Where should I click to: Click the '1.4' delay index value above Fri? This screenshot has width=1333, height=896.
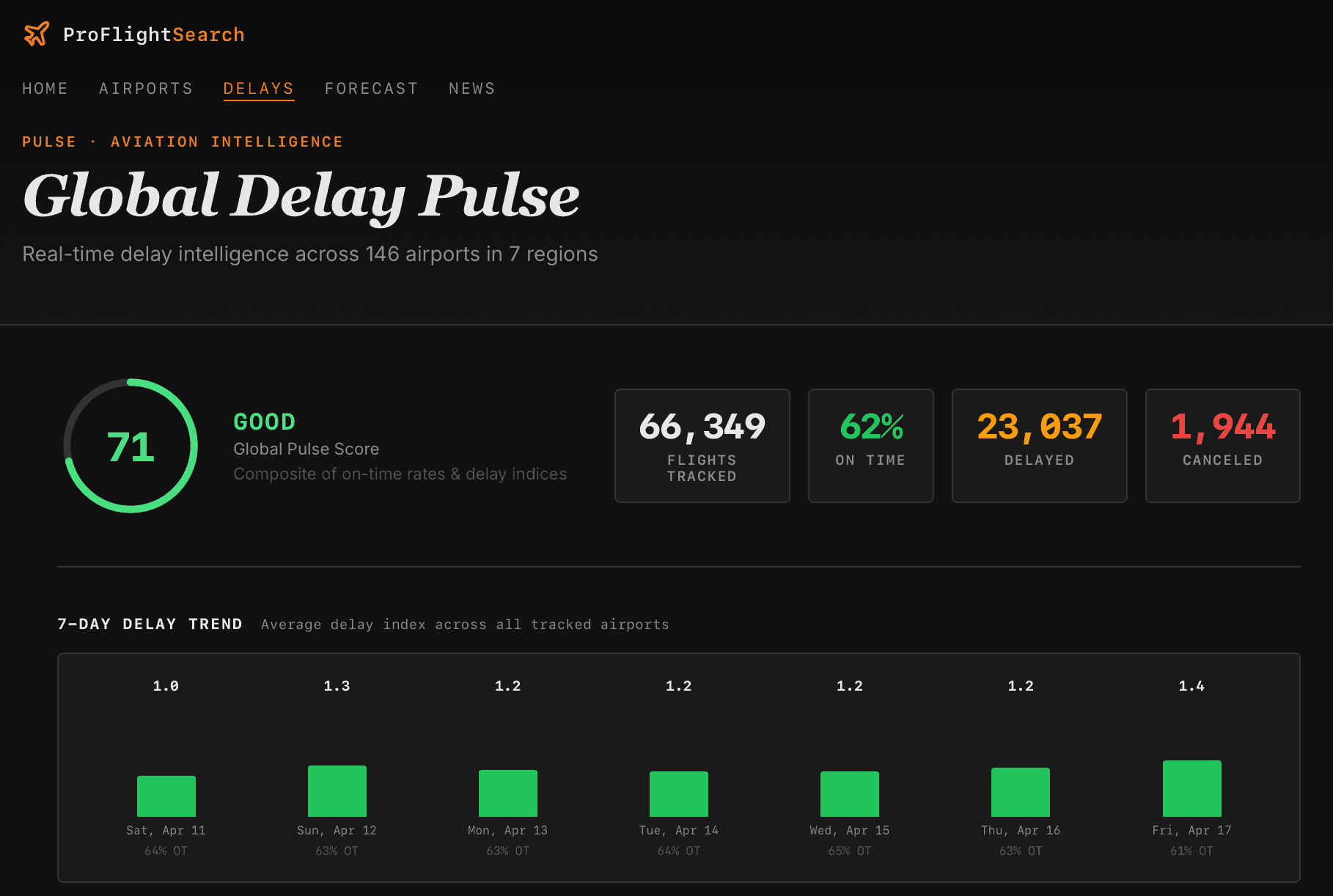[1191, 686]
